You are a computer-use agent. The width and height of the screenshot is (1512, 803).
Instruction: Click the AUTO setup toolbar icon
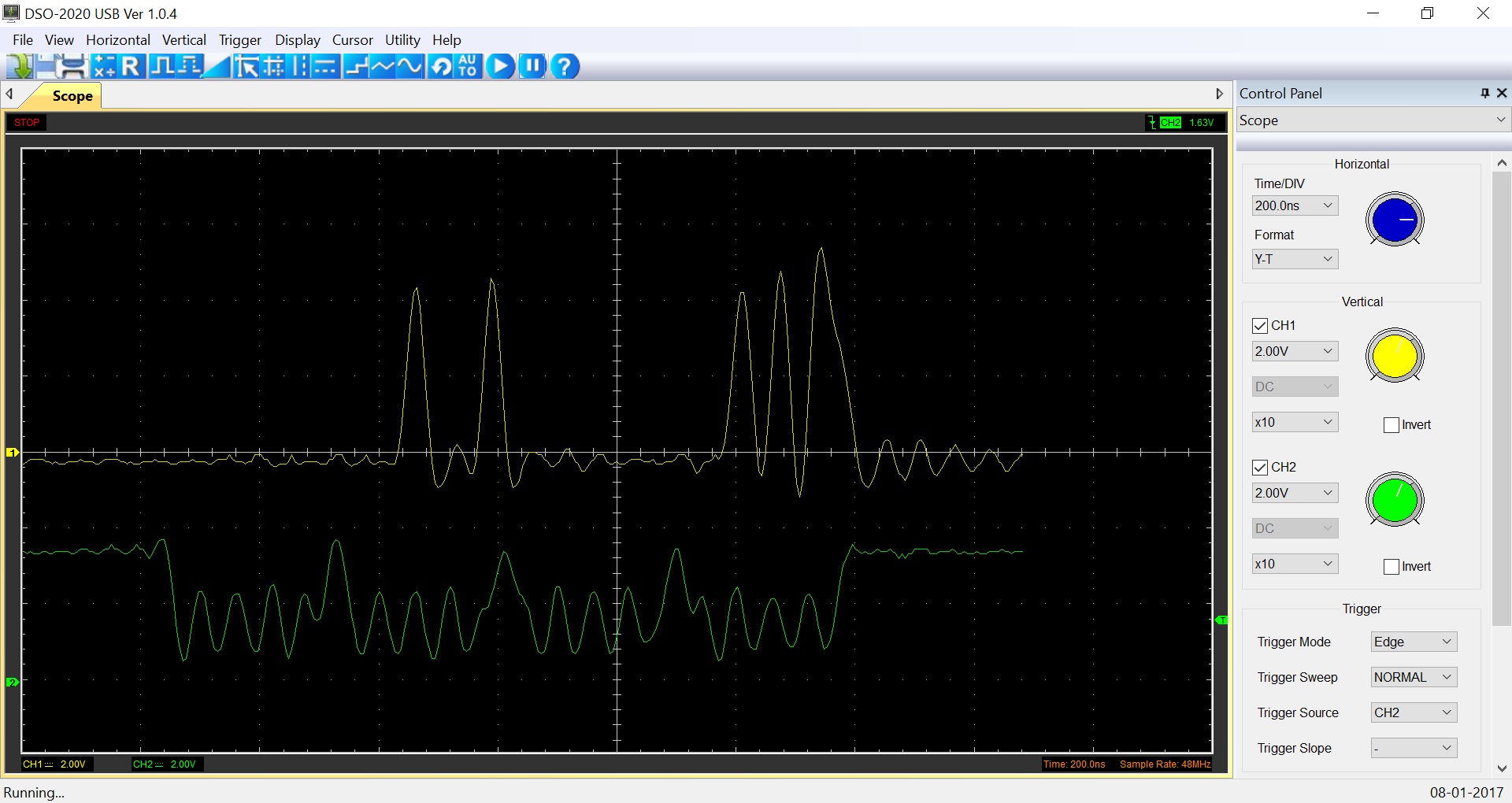point(468,67)
